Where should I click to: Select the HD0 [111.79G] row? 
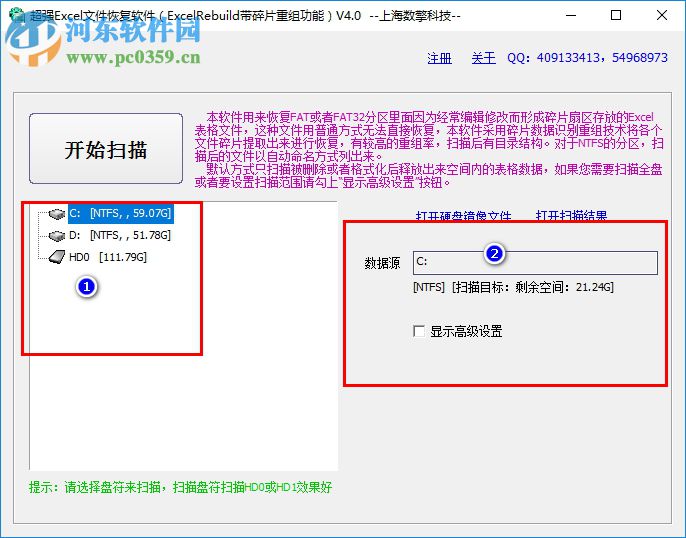pyautogui.click(x=108, y=257)
